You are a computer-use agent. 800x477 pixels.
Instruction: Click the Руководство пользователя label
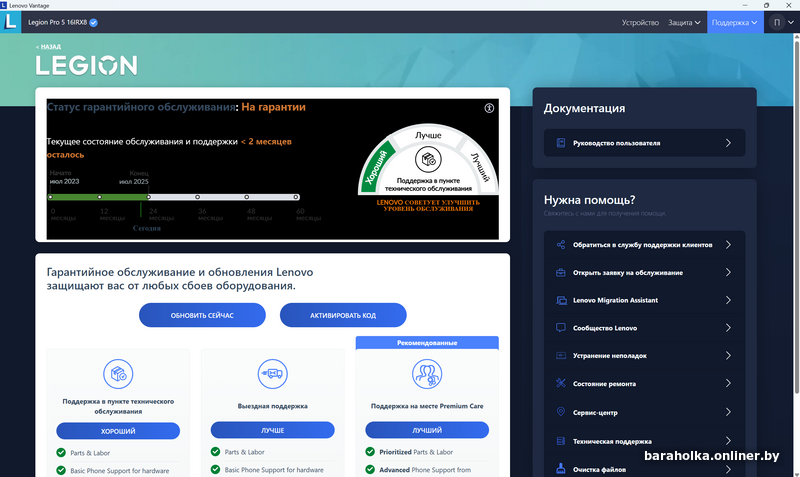point(616,143)
